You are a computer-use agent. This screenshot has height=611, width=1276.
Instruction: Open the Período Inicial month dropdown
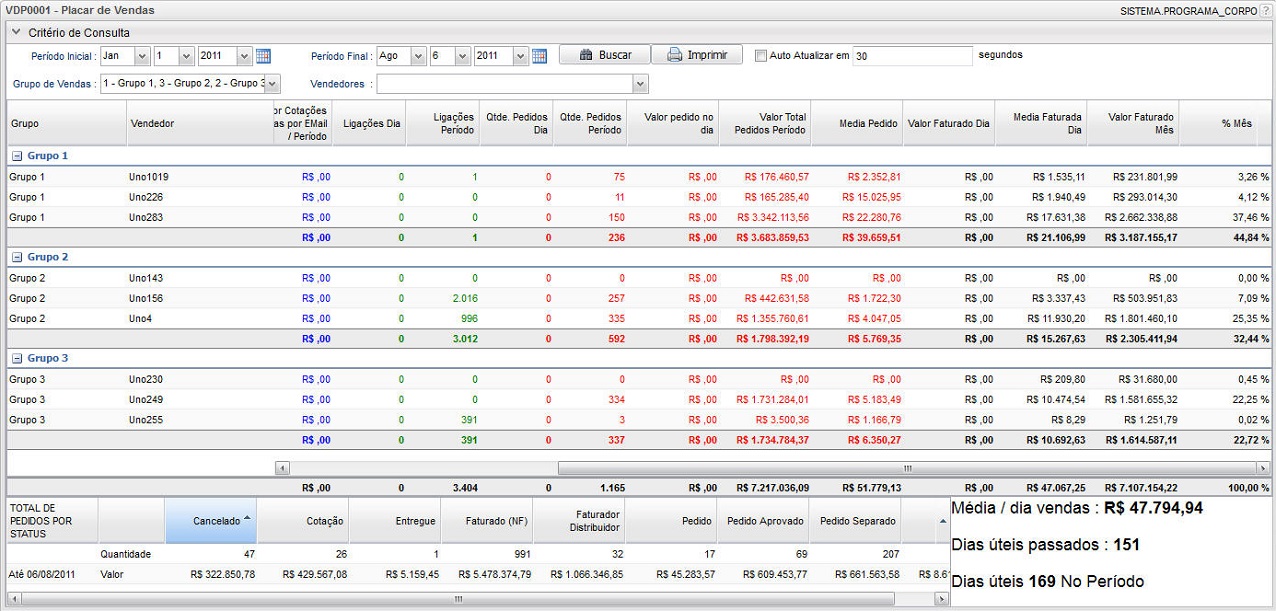pyautogui.click(x=141, y=56)
